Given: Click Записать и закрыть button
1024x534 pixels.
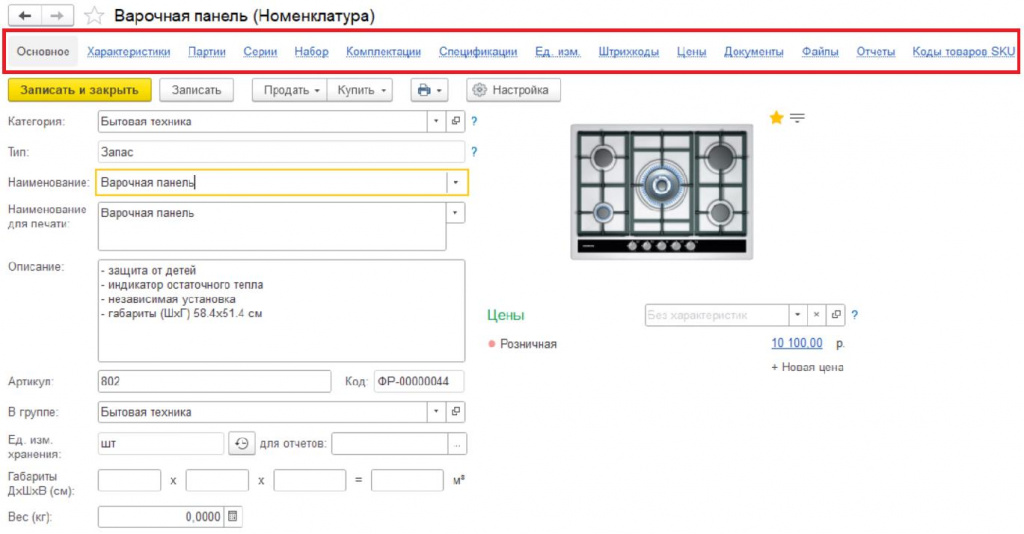Looking at the screenshot, I should coord(80,90).
